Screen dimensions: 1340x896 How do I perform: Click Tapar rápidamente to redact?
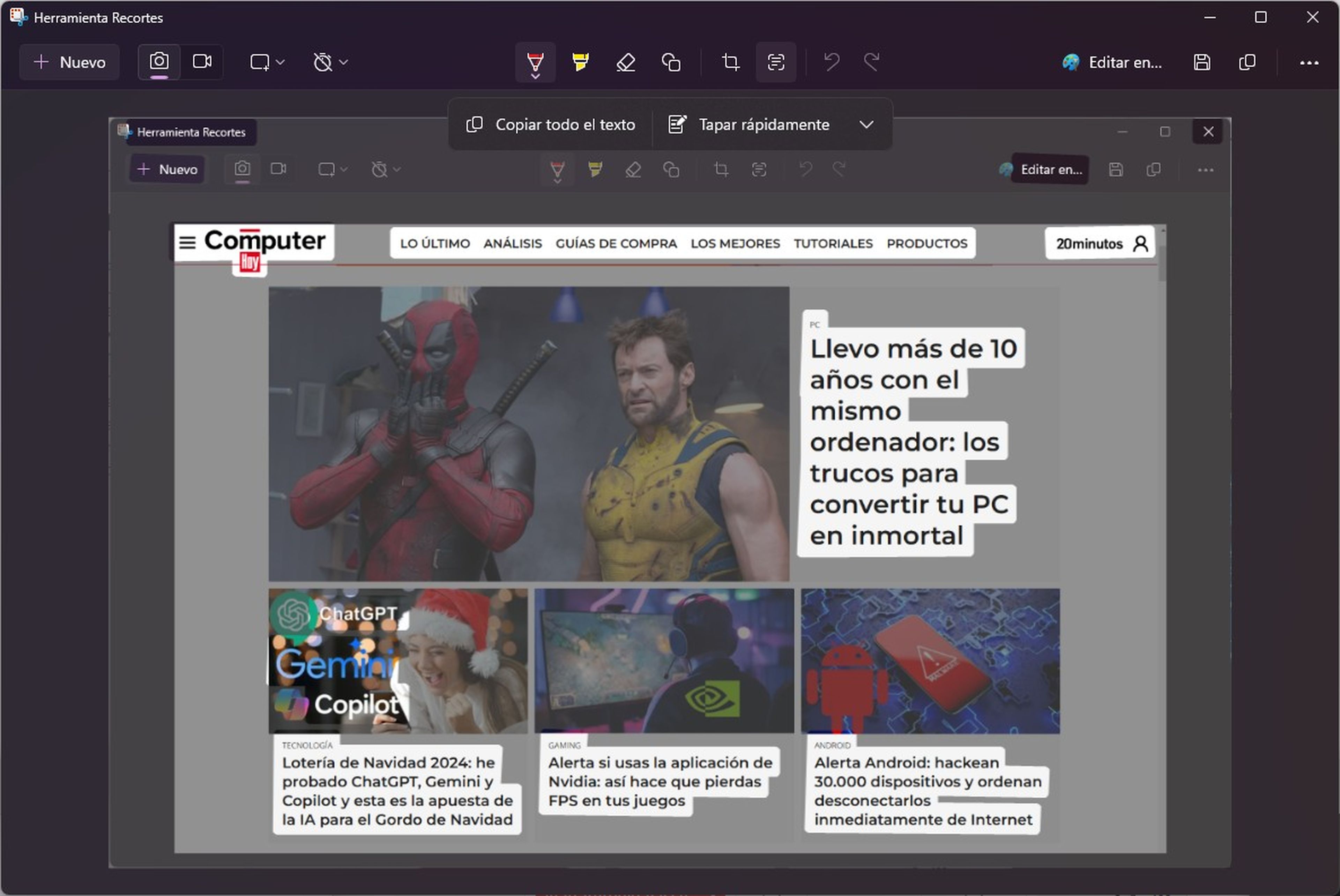click(749, 124)
